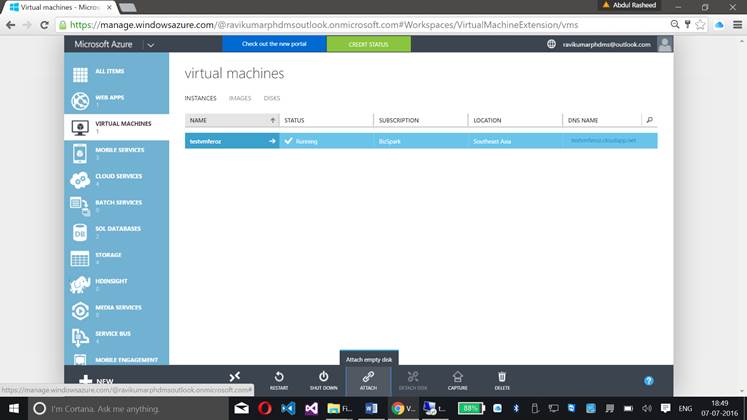Switch to Instances tab
747x420 pixels.
coord(200,98)
